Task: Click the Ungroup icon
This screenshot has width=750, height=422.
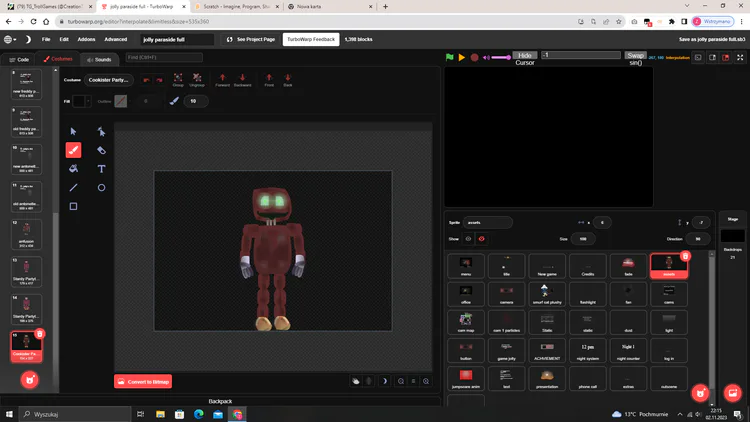Action: tap(197, 79)
